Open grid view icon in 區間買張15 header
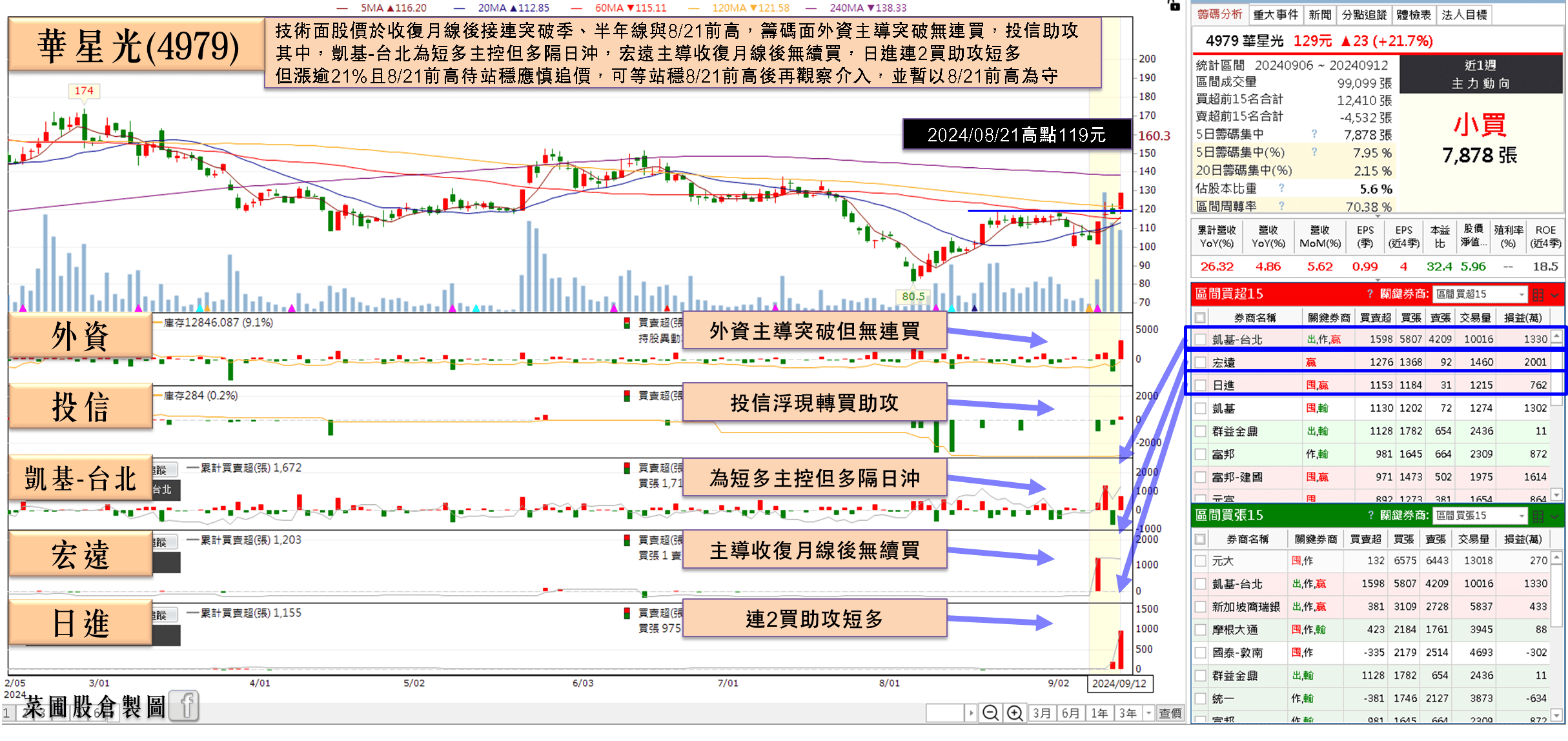The height and width of the screenshot is (741, 1568). pyautogui.click(x=1538, y=516)
